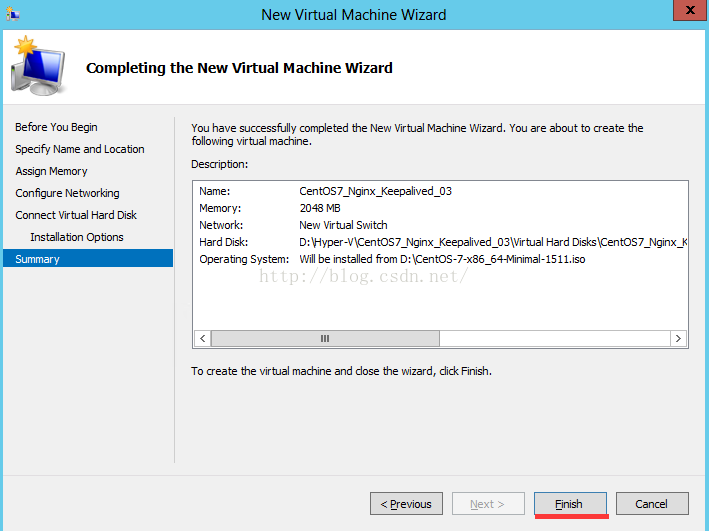Click the Operating System install source text
Image resolution: width=709 pixels, height=531 pixels.
[x=442, y=259]
